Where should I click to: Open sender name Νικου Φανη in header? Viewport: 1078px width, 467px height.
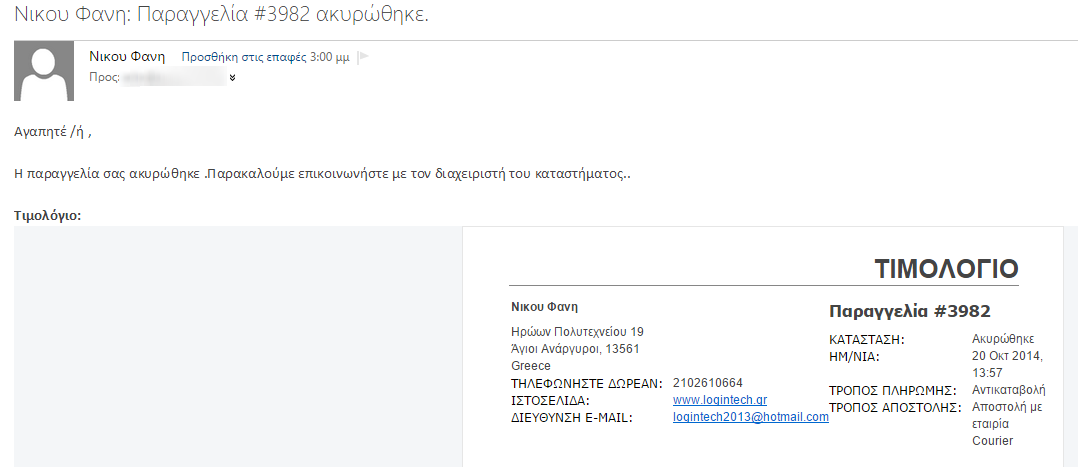coord(127,57)
